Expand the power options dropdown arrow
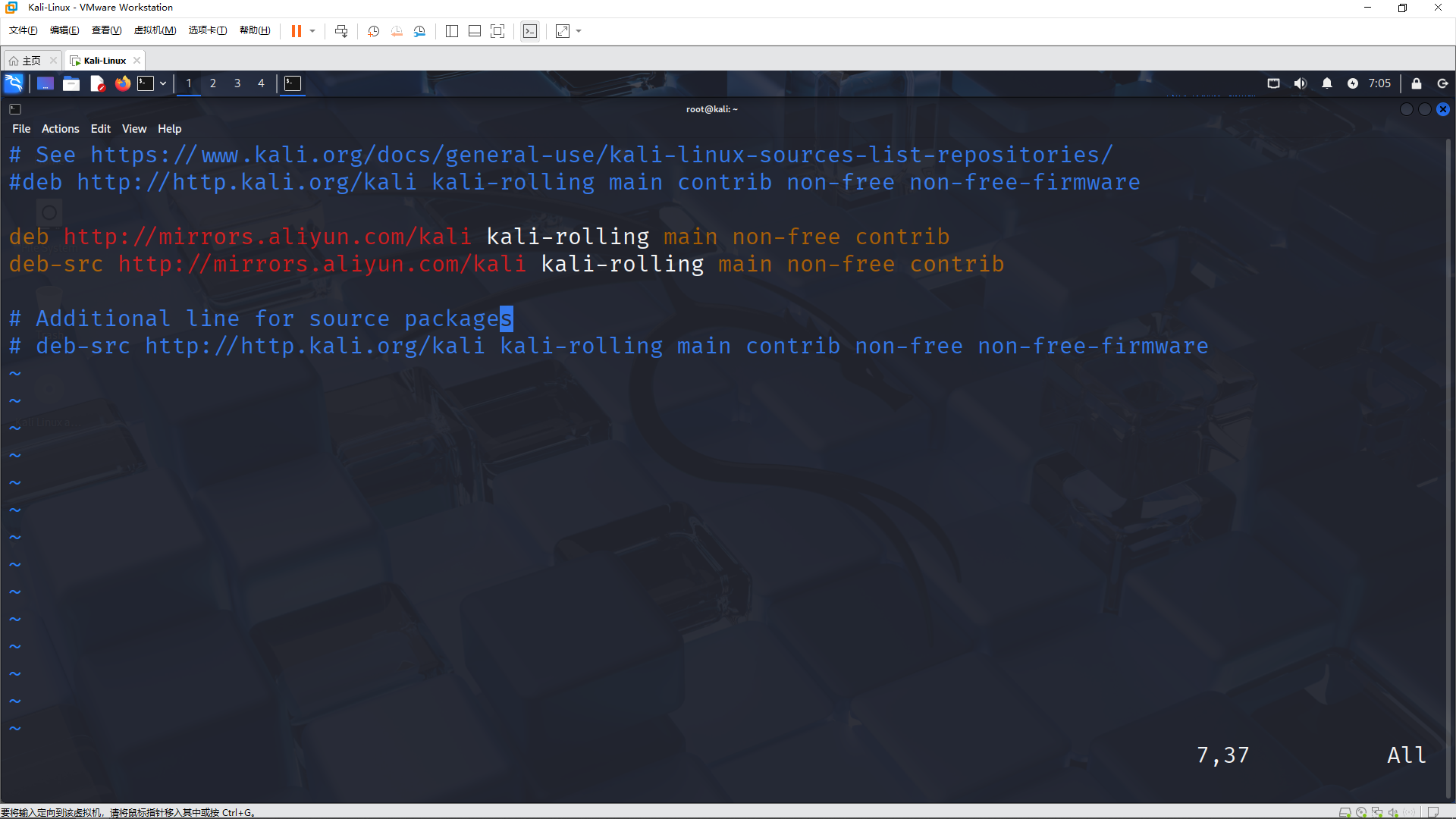Screen dimensions: 1456x819 pyautogui.click(x=312, y=31)
